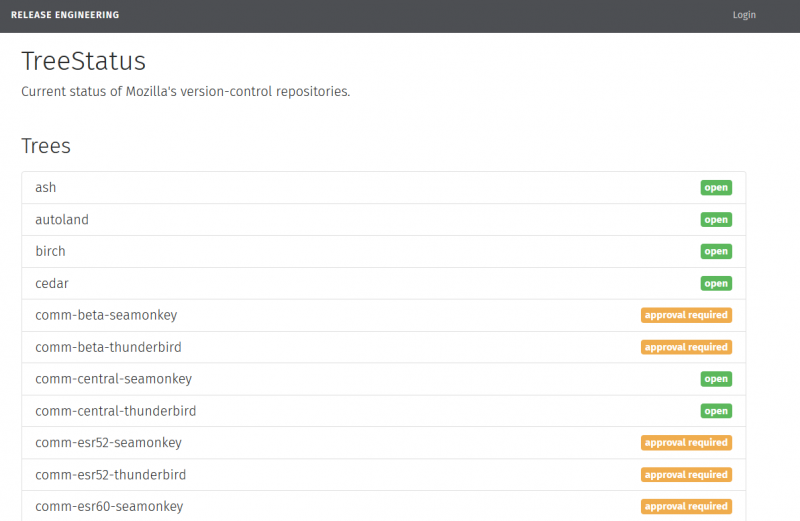Click comm-central-thunderbird tree name

tap(115, 411)
